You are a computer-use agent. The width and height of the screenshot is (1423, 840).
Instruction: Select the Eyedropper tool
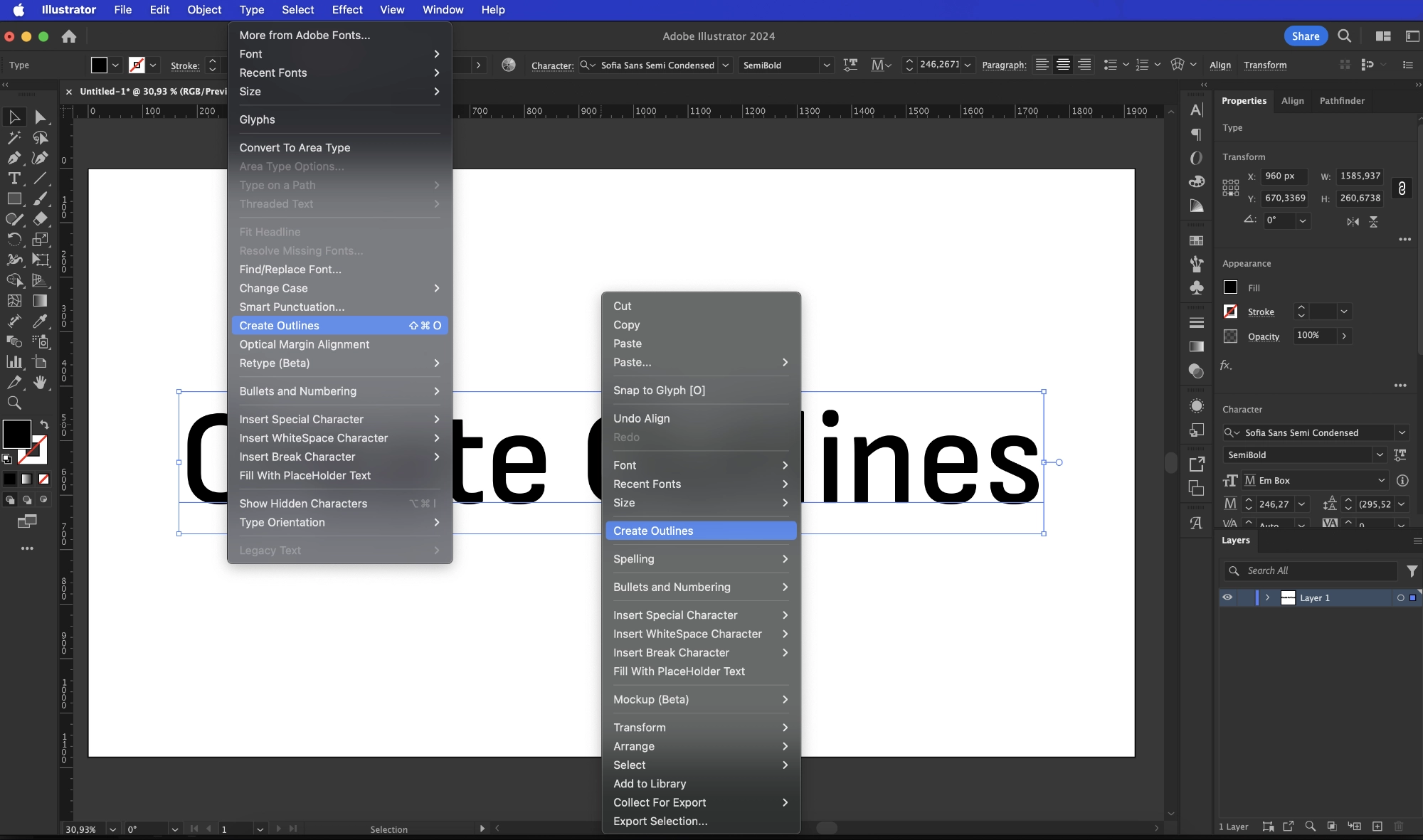41,321
